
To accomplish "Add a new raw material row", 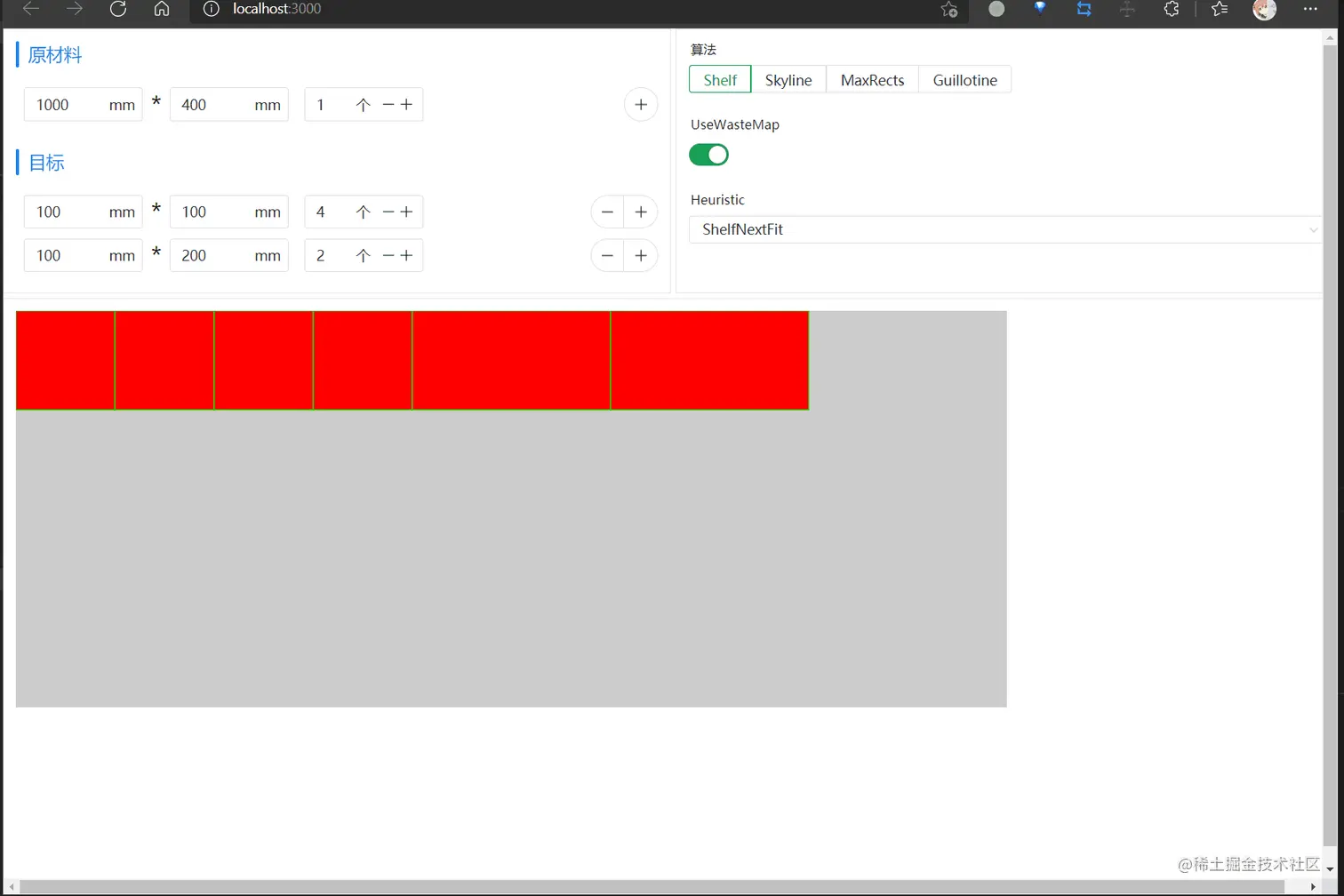I will [641, 104].
